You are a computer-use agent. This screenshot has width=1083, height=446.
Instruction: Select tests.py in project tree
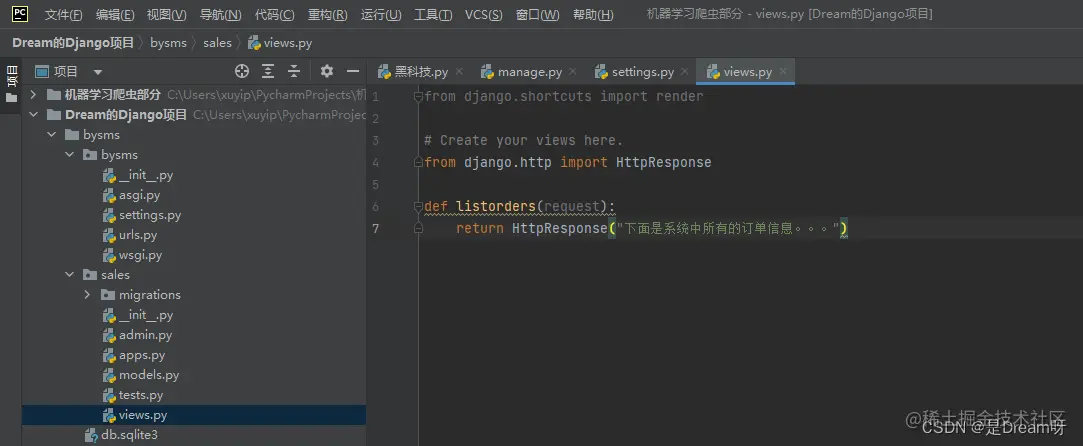point(194,395)
